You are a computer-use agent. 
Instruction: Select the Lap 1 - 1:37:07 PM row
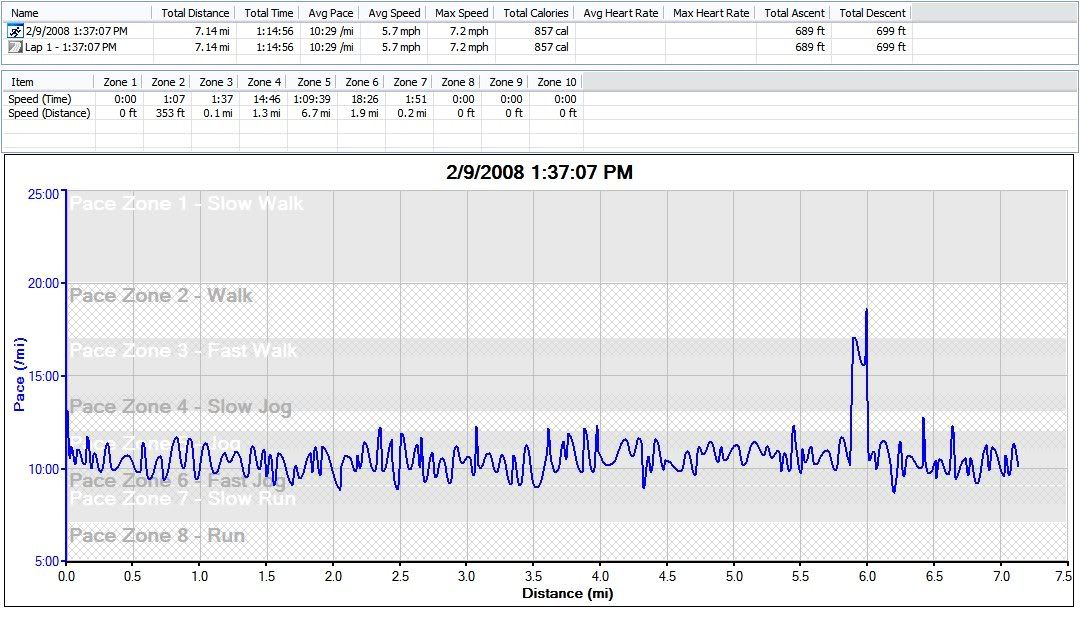70,47
